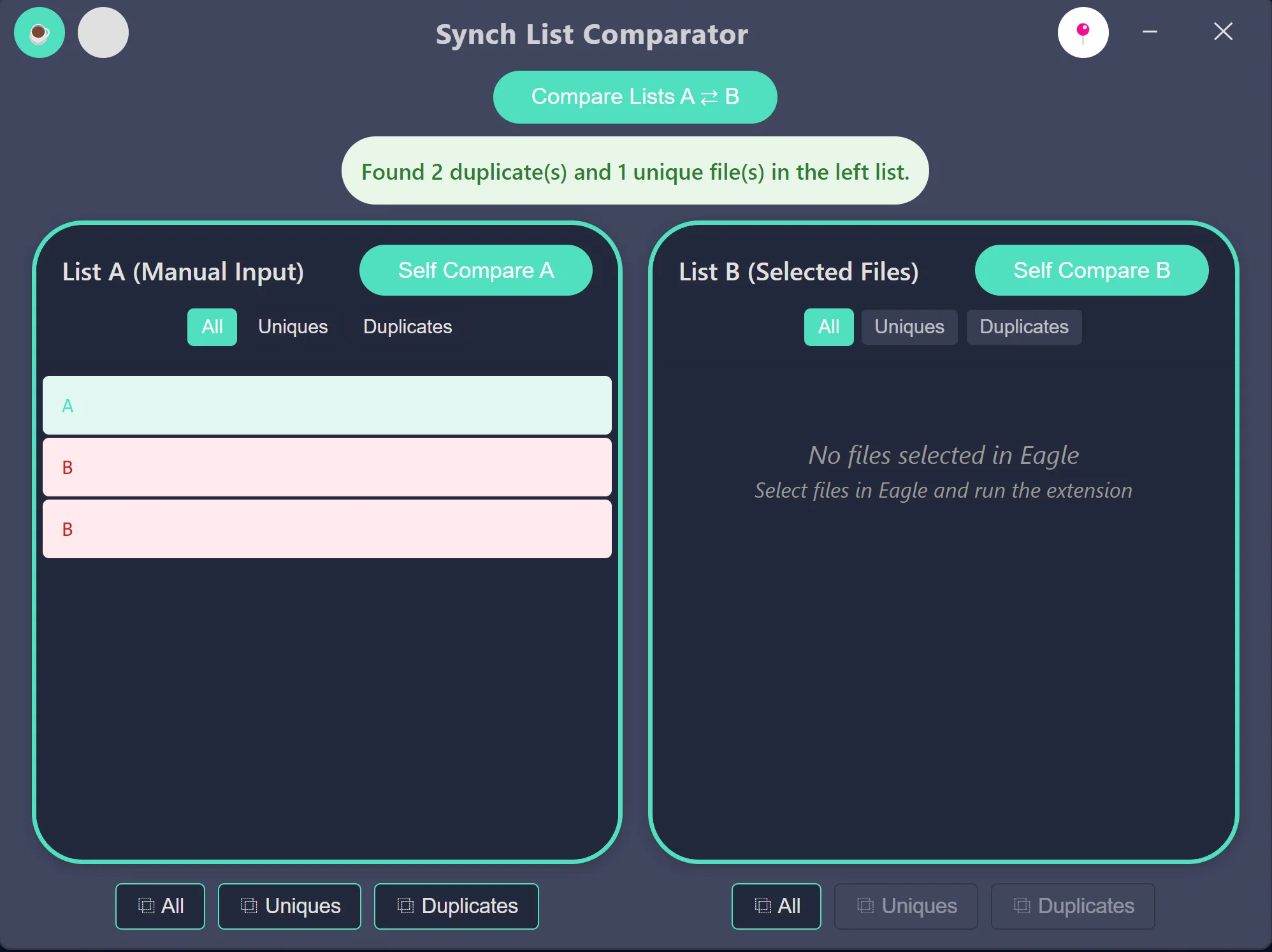Switch List B filter to Uniques

point(909,327)
